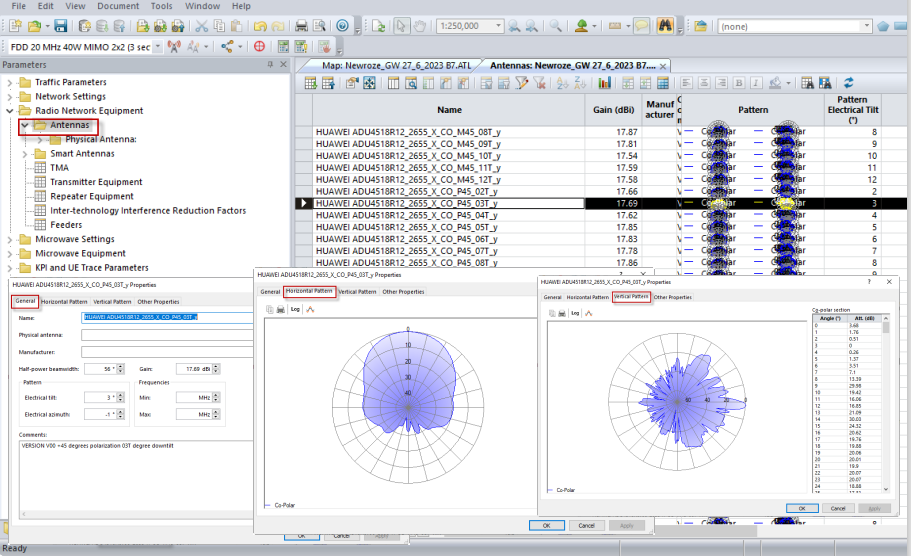Screen dimensions: 911x556
Task: Switch to Other Properties tab in Vertical Pattern dialog
Action: (x=672, y=297)
